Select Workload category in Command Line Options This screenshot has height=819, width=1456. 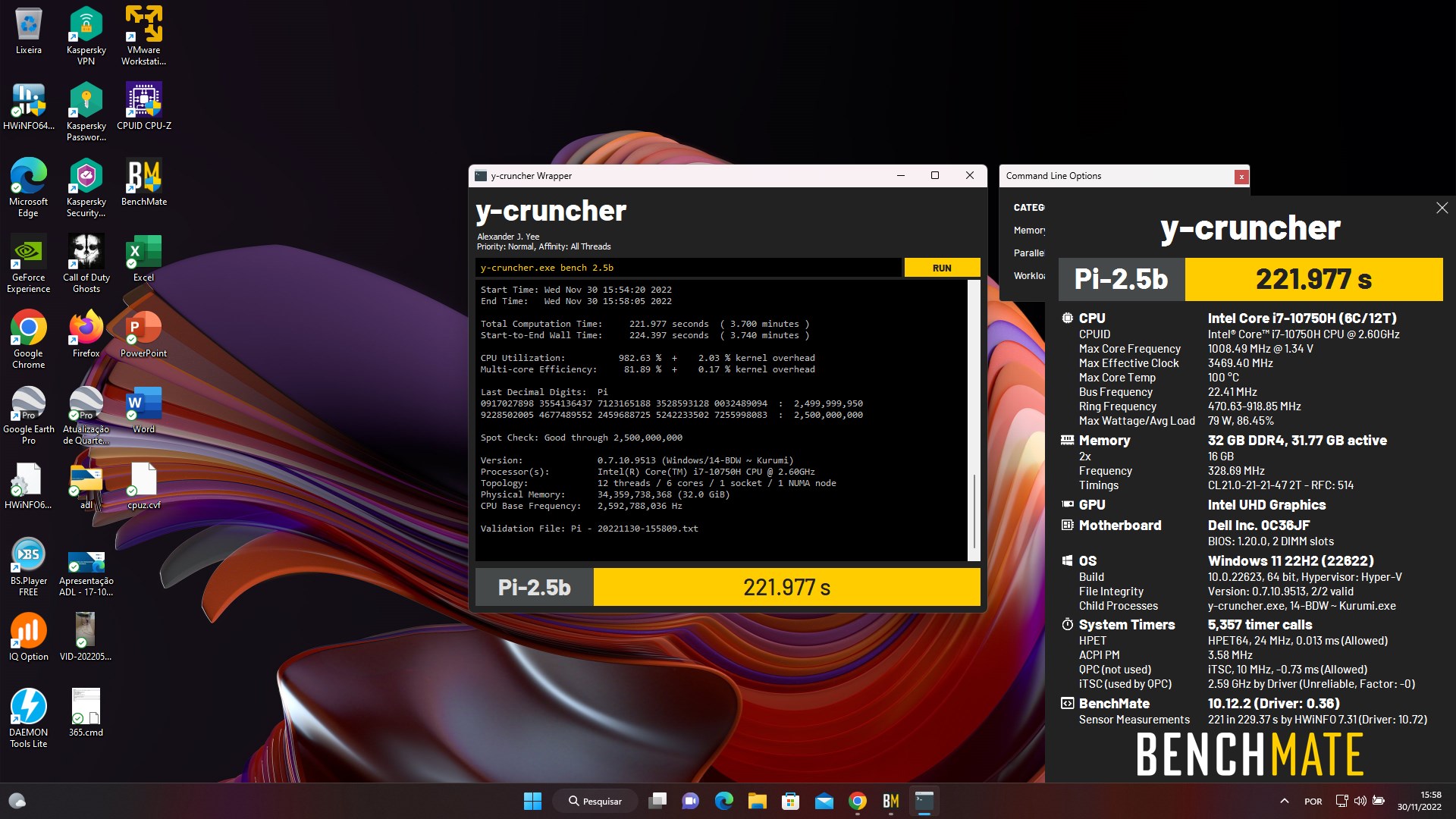pyautogui.click(x=1029, y=275)
